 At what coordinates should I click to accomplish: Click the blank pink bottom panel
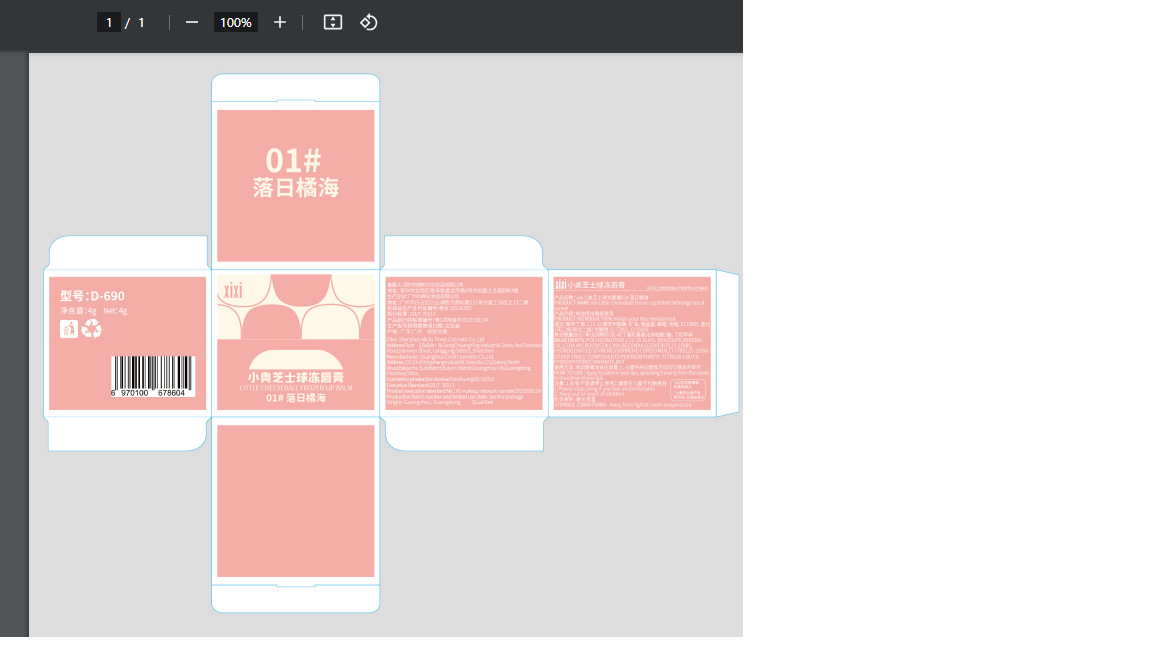[296, 500]
